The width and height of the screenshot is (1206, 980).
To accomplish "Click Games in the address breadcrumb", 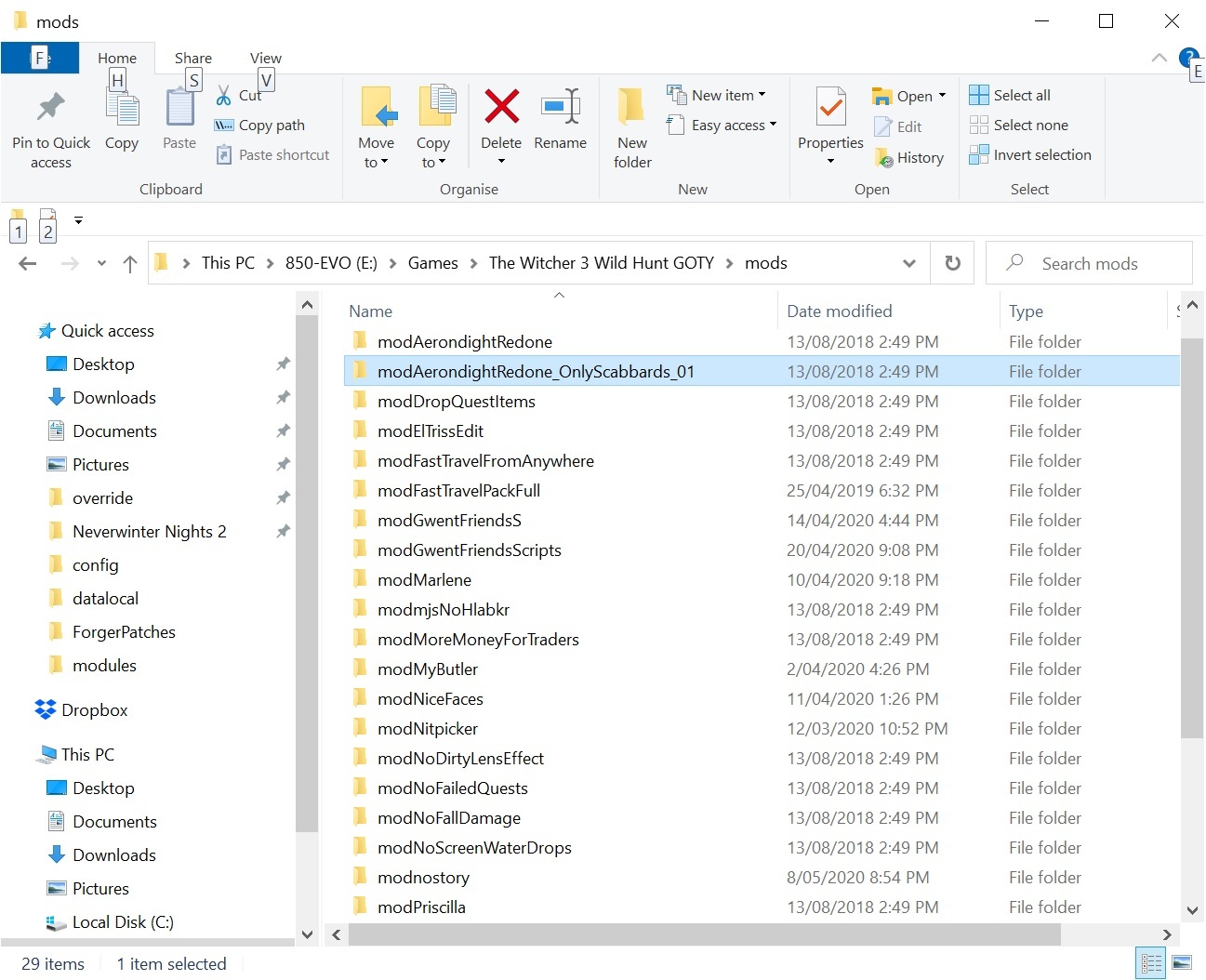I will click(433, 263).
